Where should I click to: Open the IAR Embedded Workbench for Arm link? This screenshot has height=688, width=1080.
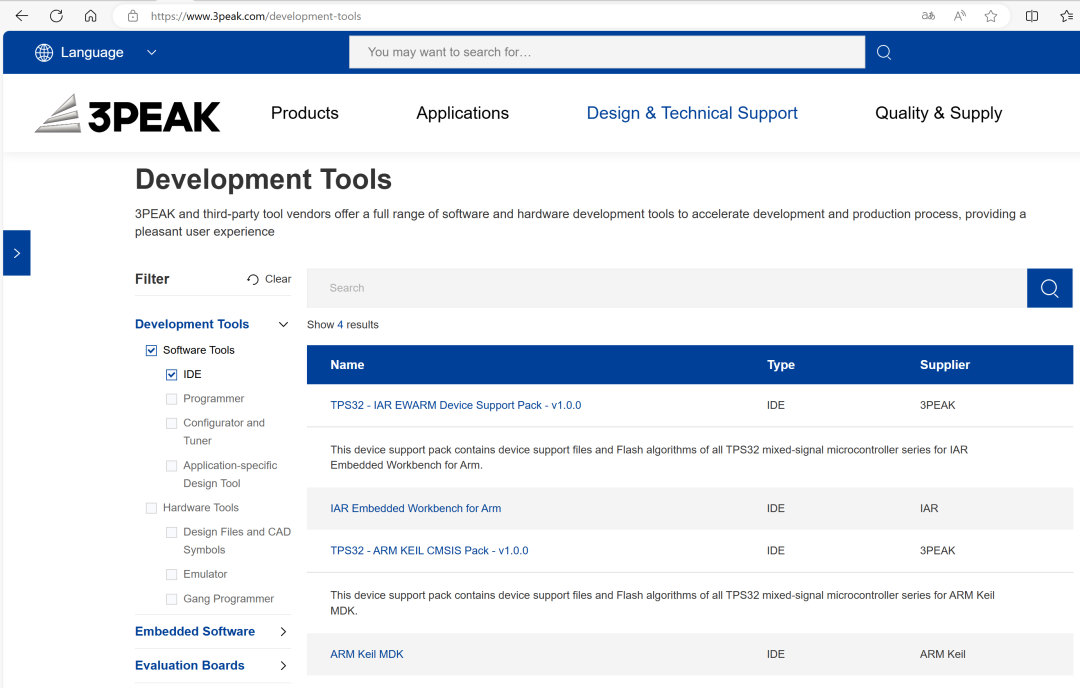click(x=415, y=508)
